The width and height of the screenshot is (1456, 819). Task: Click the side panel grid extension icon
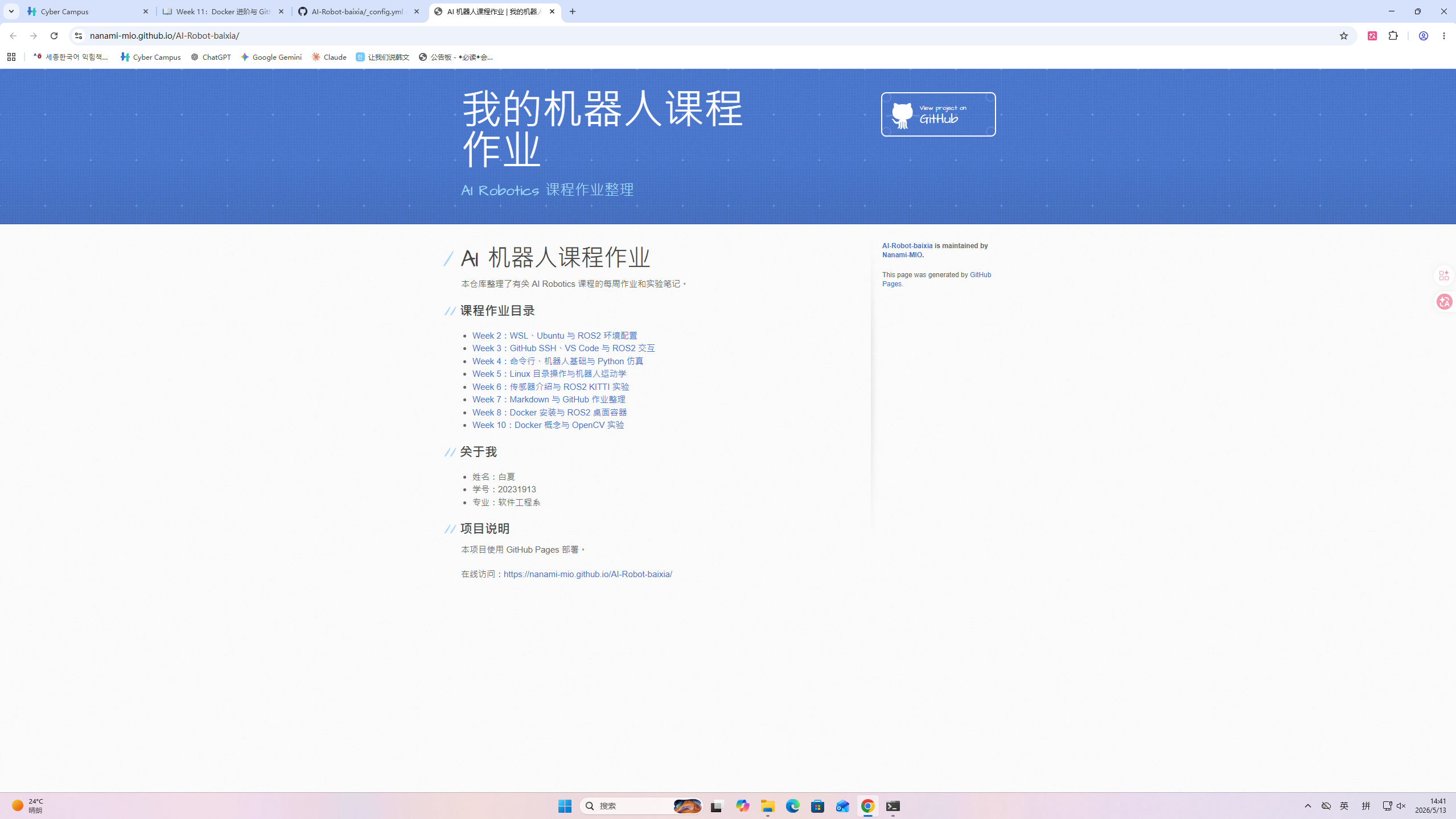point(1444,276)
